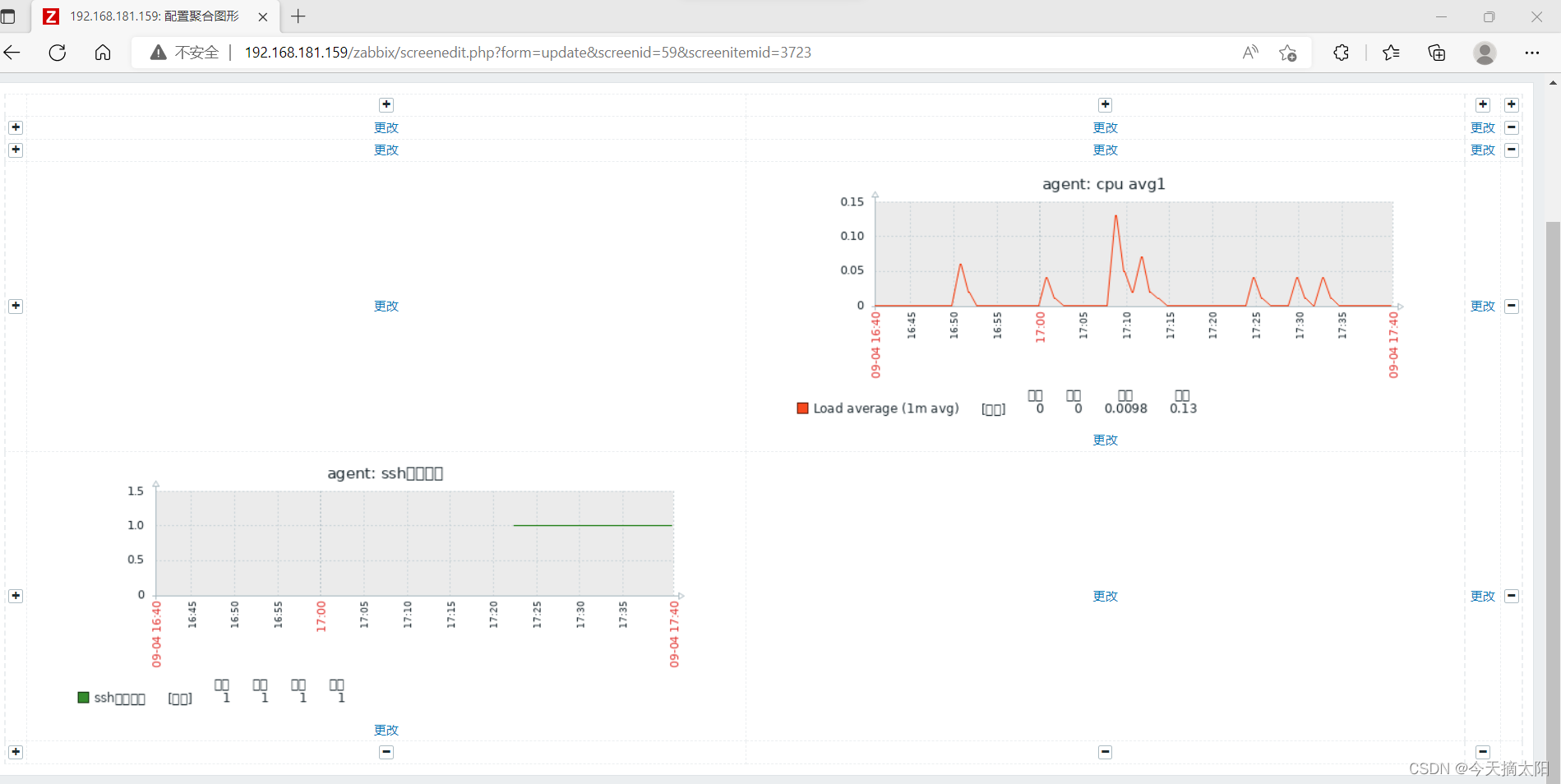The image size is (1561, 784).
Task: Remove the ssh graph row with minus icon
Action: coord(1512,596)
